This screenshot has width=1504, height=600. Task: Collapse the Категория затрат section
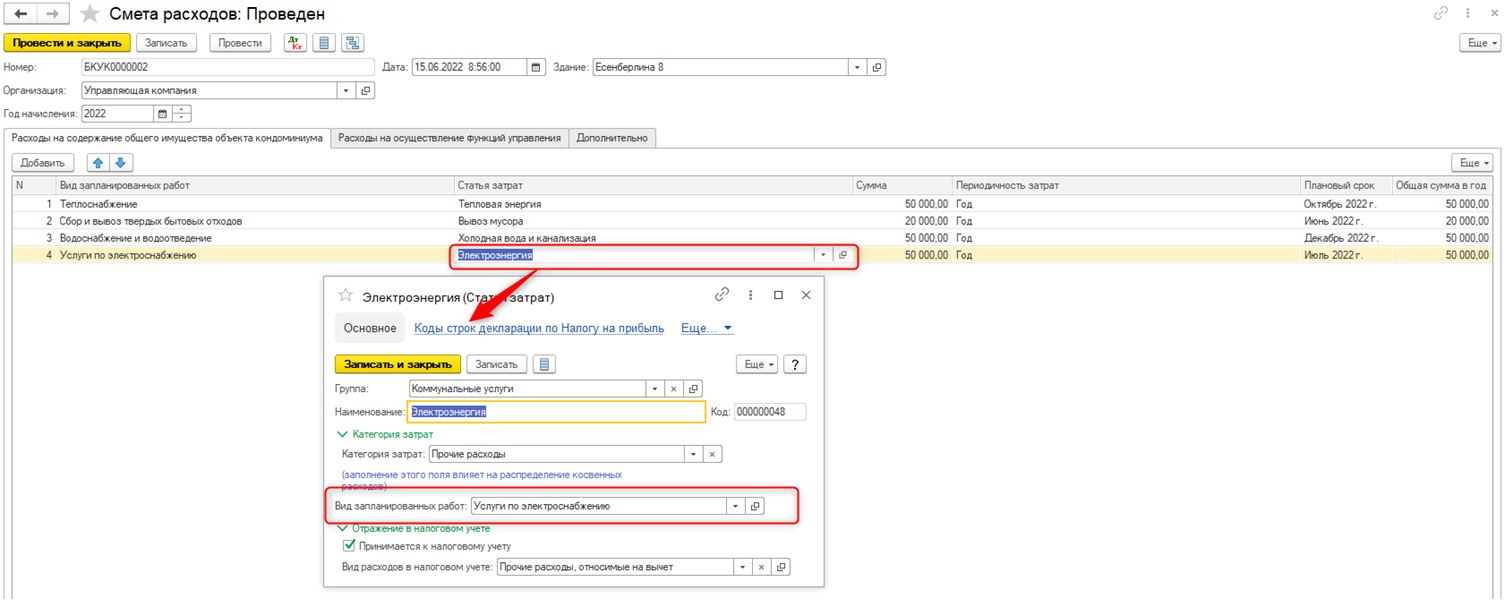(x=342, y=435)
